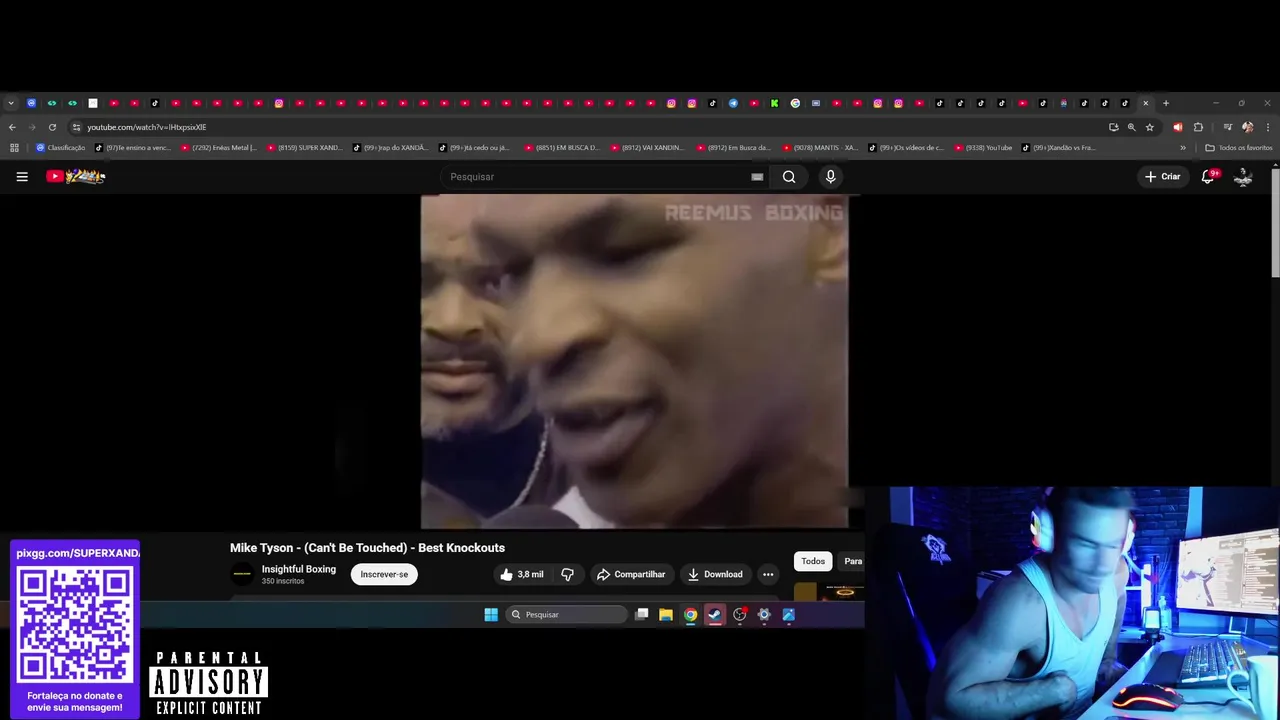The height and width of the screenshot is (720, 1280).
Task: Go to the YouTube home logo
Action: tap(75, 177)
